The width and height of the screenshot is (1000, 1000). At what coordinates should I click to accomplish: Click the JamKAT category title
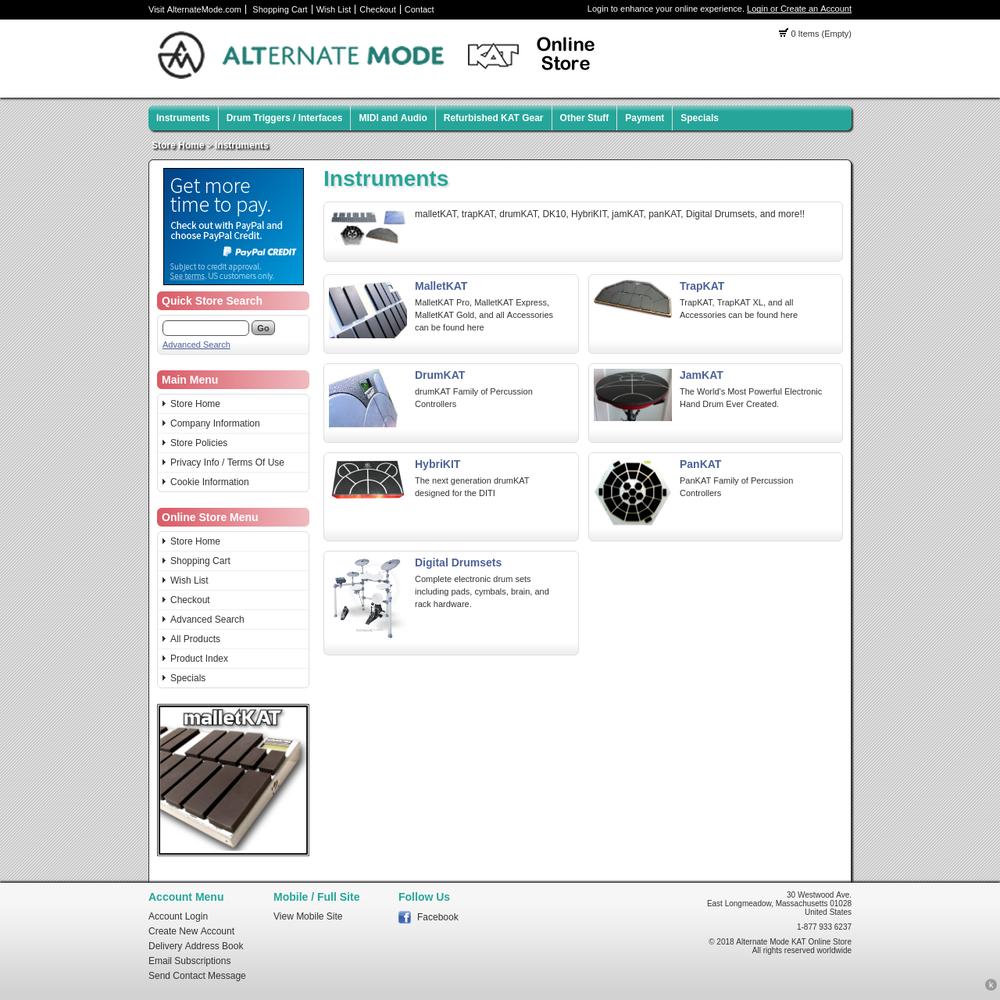coord(701,376)
